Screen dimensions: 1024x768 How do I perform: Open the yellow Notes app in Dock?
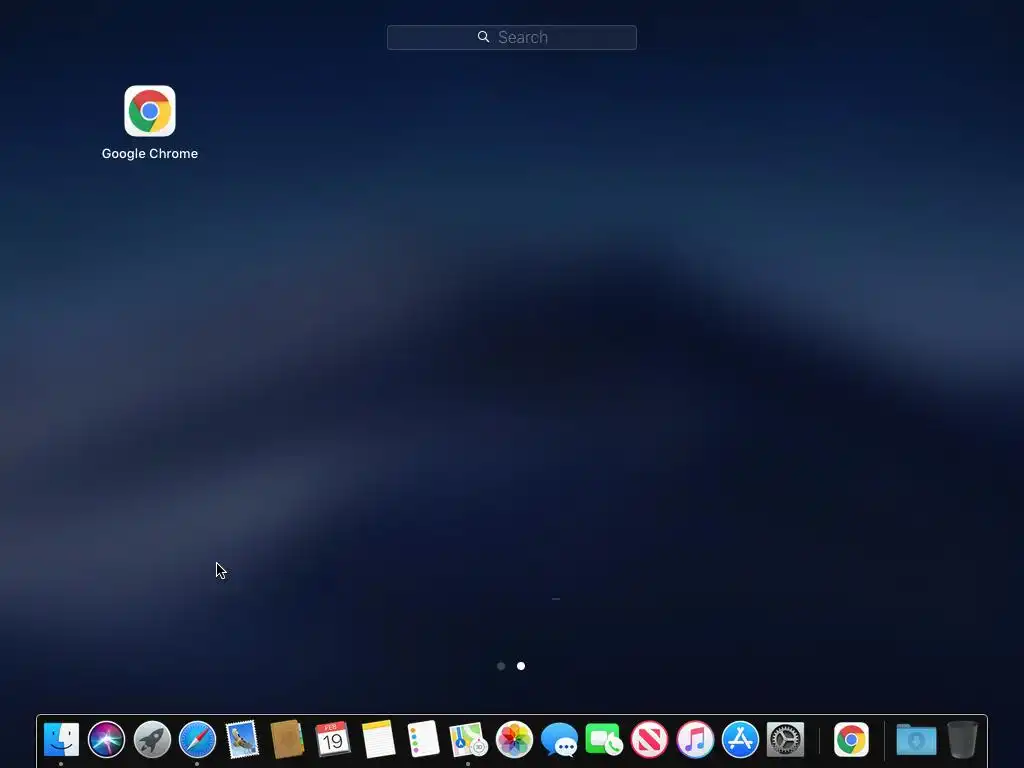378,740
